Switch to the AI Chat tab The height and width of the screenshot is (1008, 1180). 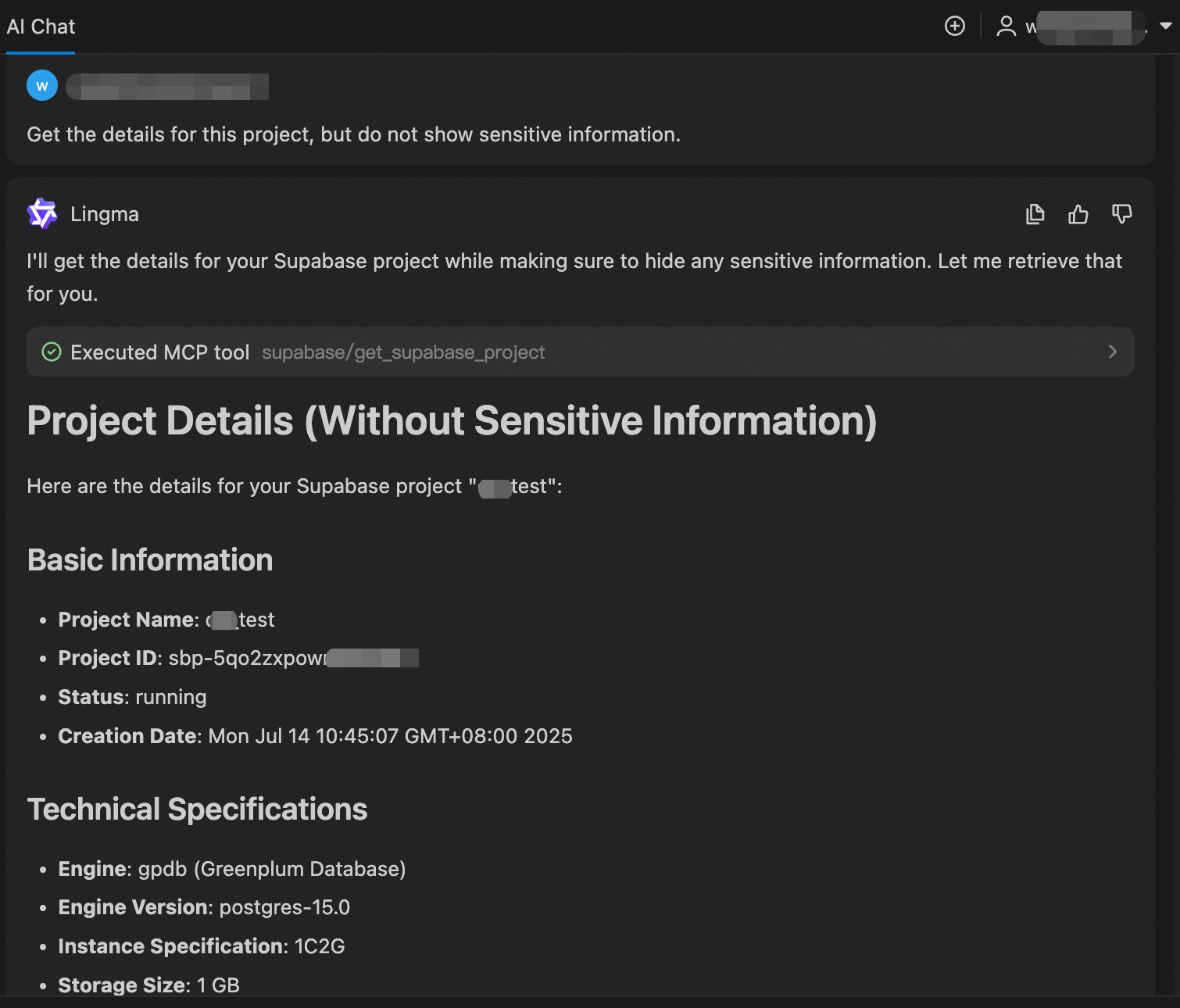click(x=41, y=27)
